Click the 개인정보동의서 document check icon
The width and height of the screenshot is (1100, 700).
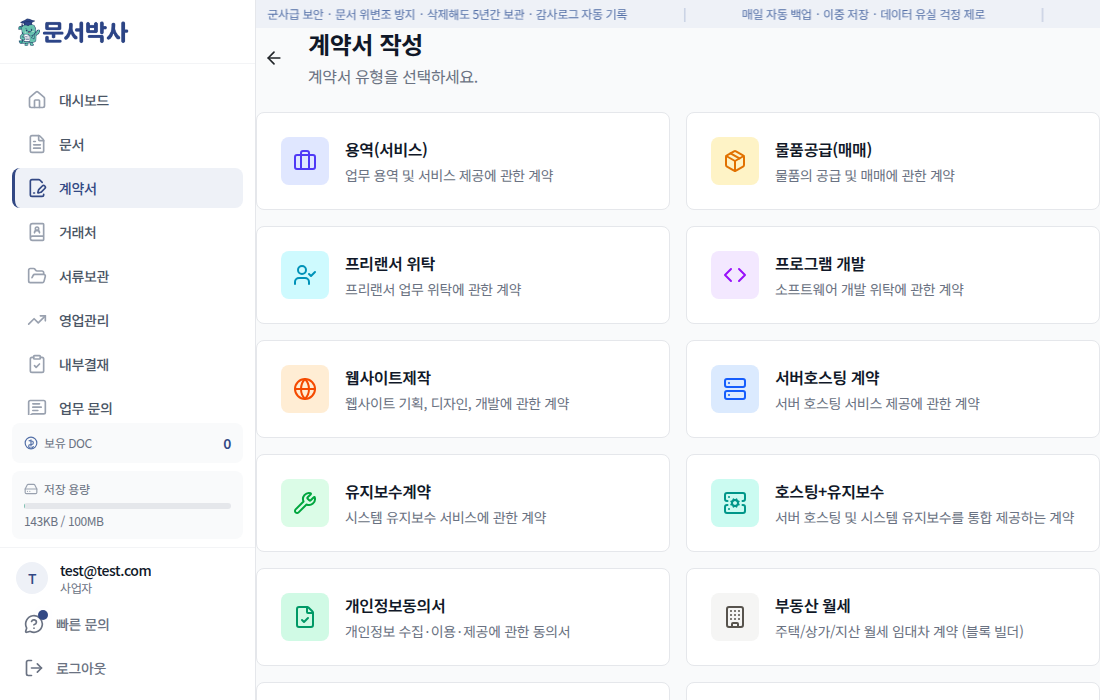pyautogui.click(x=304, y=617)
